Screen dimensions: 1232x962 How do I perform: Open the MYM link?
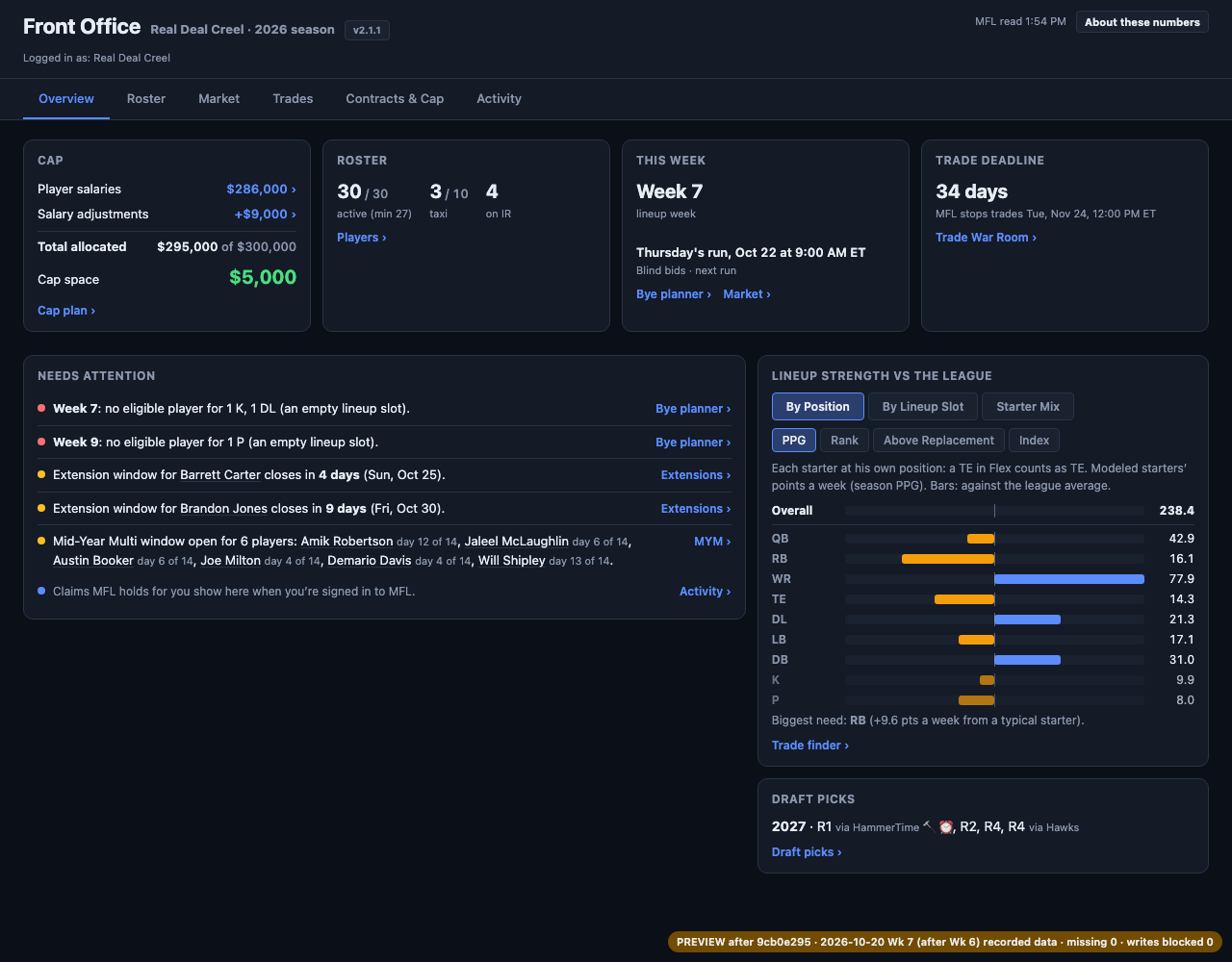712,542
